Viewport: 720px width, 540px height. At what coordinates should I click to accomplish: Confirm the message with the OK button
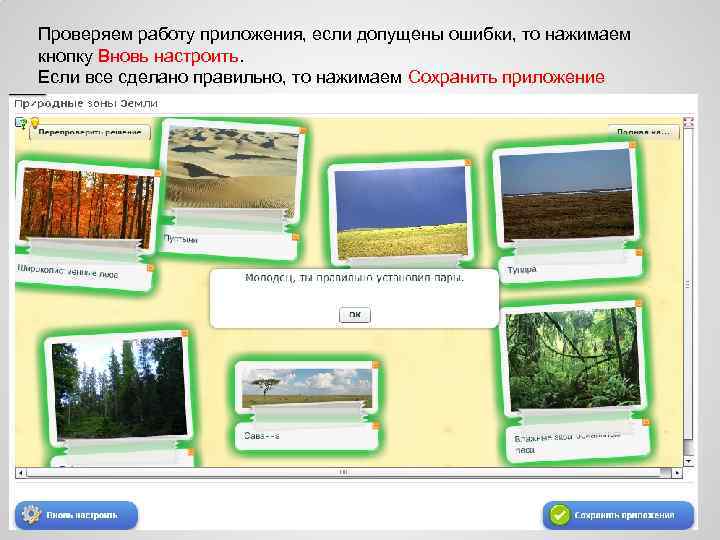click(354, 315)
